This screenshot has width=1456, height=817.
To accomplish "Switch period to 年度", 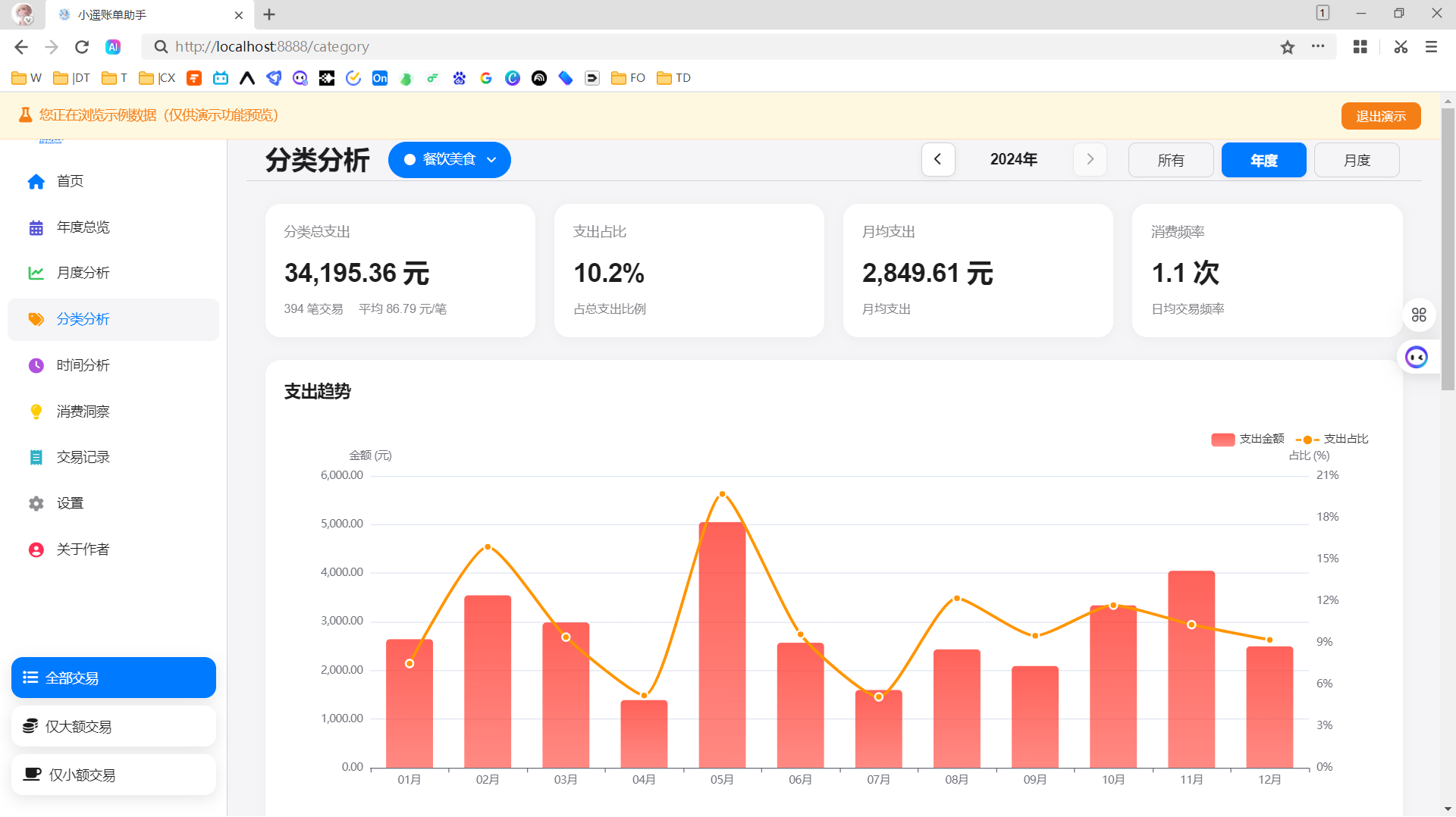I will click(1263, 160).
